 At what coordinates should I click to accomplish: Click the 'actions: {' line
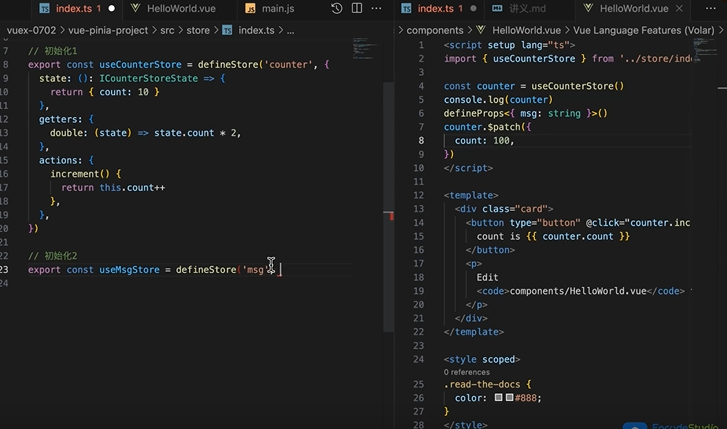pos(66,160)
